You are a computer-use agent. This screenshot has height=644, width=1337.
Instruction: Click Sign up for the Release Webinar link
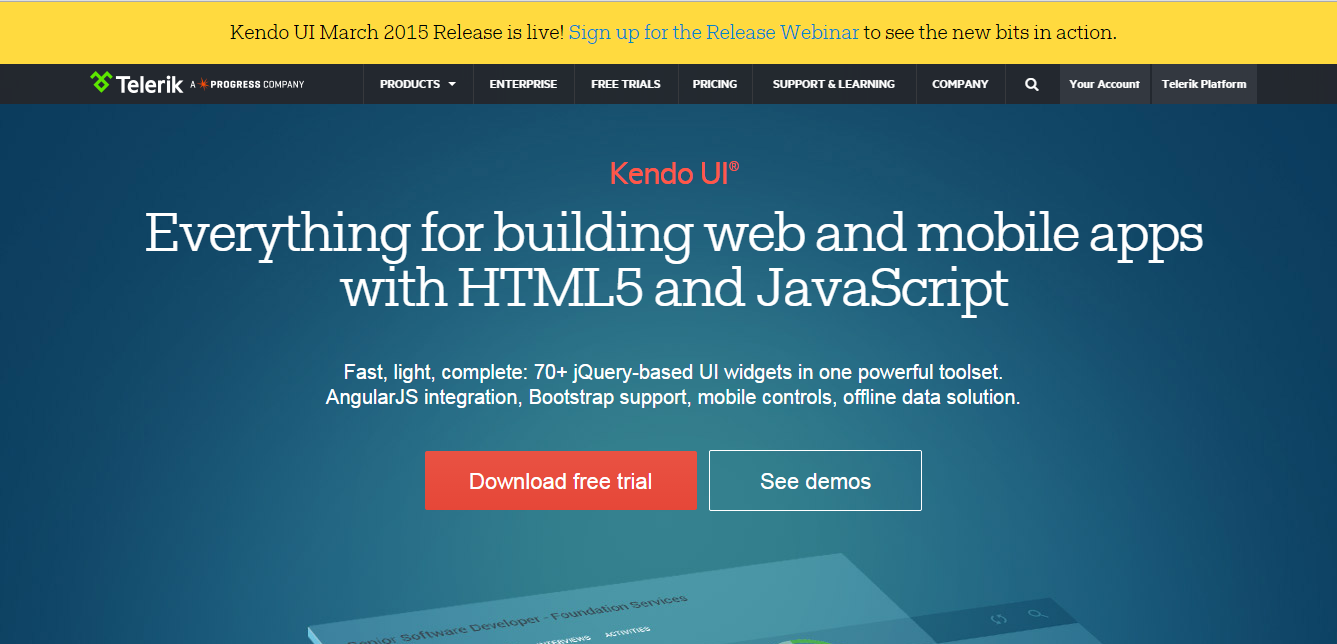pyautogui.click(x=714, y=32)
